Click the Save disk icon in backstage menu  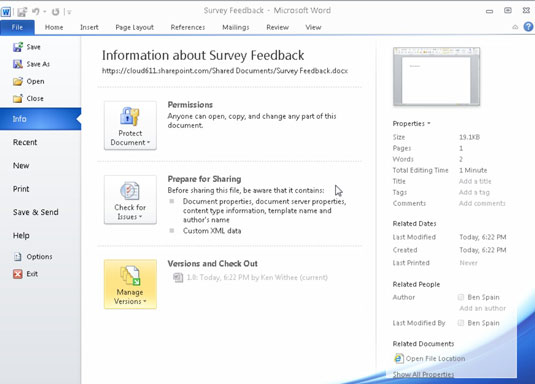[x=18, y=47]
